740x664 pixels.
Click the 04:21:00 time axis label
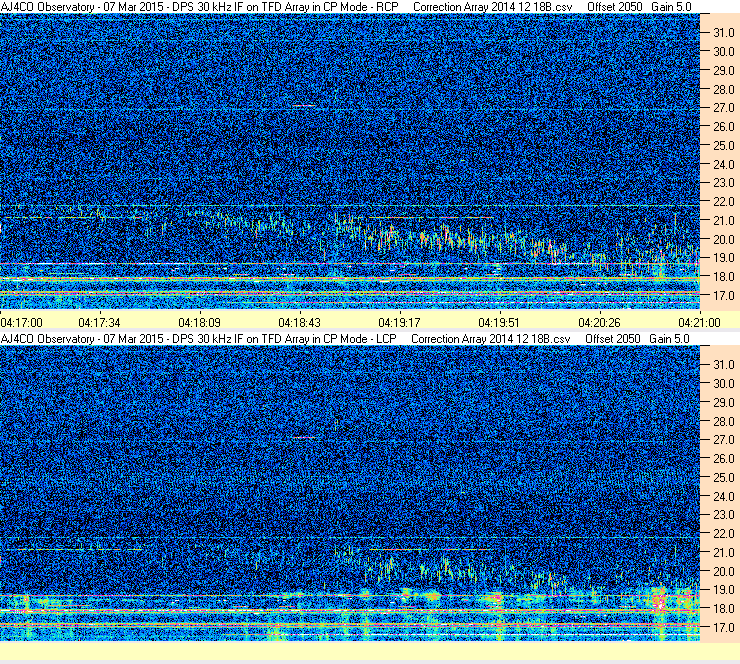pos(699,323)
